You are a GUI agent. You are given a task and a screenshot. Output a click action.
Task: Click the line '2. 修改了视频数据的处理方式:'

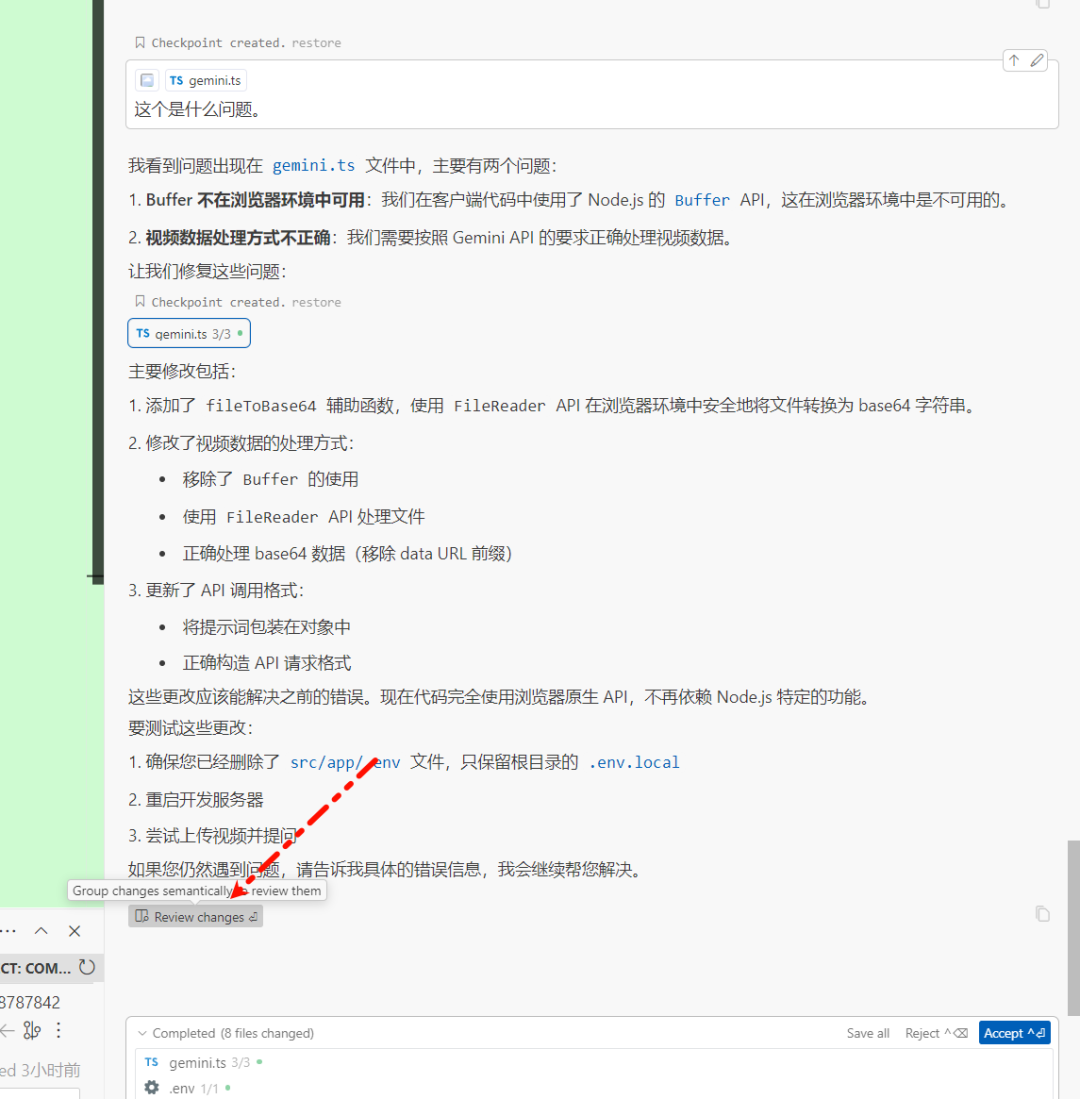click(x=241, y=444)
